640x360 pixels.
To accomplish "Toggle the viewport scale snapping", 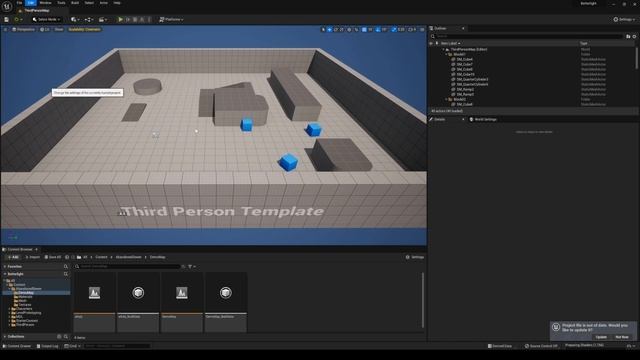I will (x=394, y=29).
